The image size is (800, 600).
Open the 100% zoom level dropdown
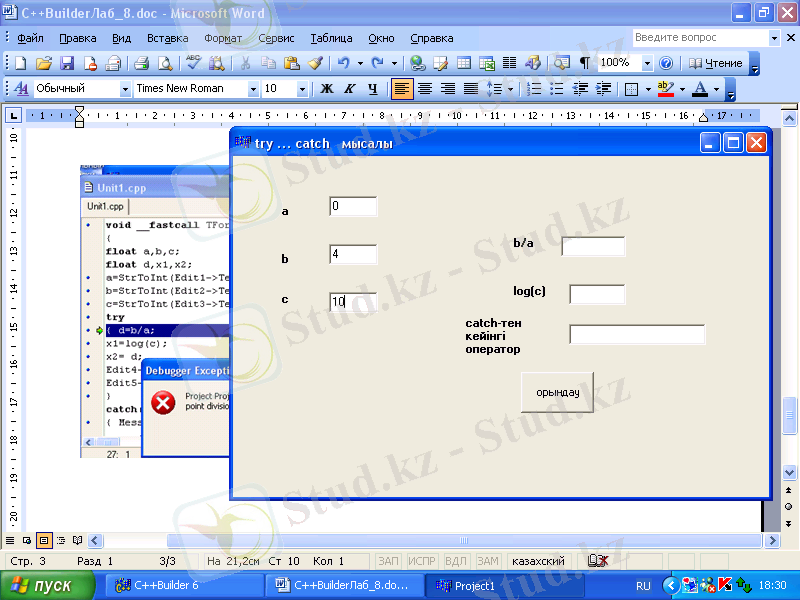click(647, 63)
